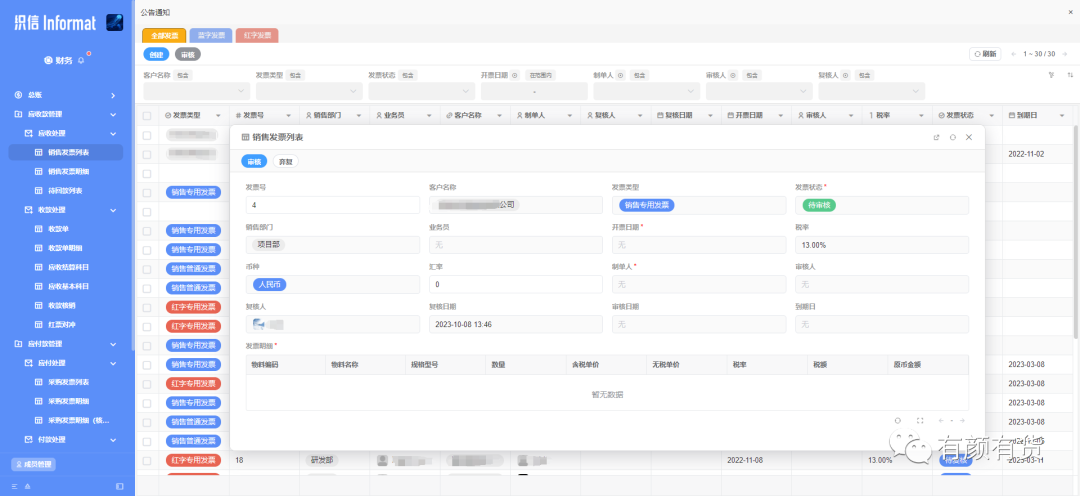Screen dimensions: 1080x496
Task: Click the filter funnel icon
Action: pyautogui.click(x=1051, y=74)
